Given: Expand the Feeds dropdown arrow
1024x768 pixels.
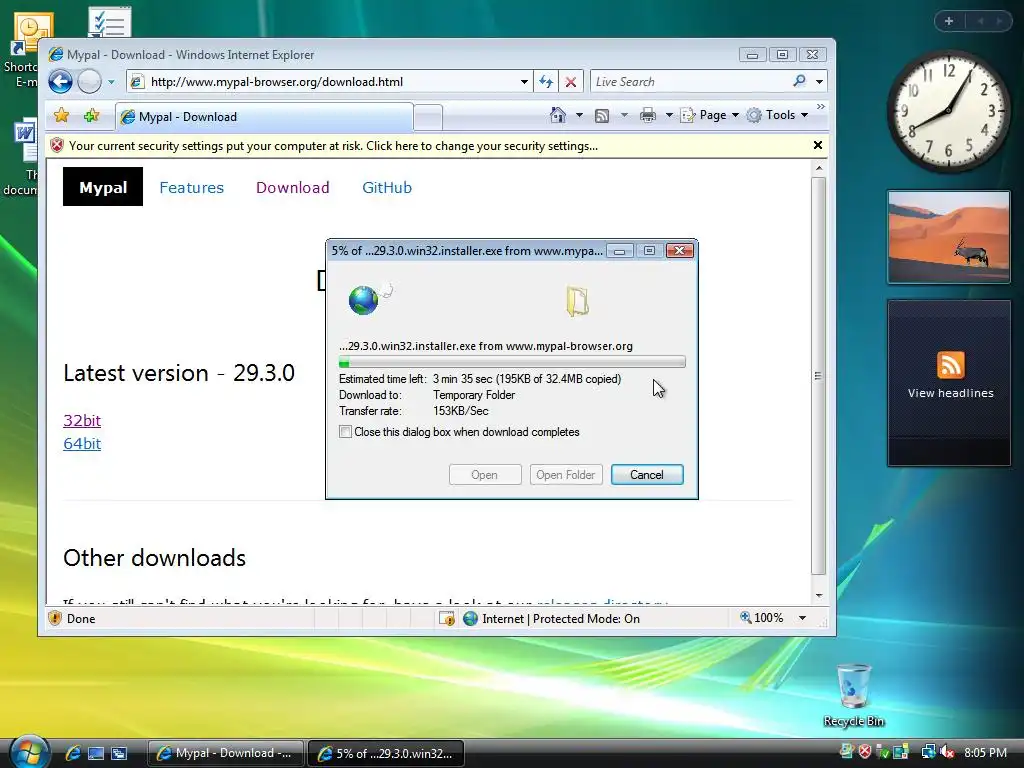Looking at the screenshot, I should 624,116.
